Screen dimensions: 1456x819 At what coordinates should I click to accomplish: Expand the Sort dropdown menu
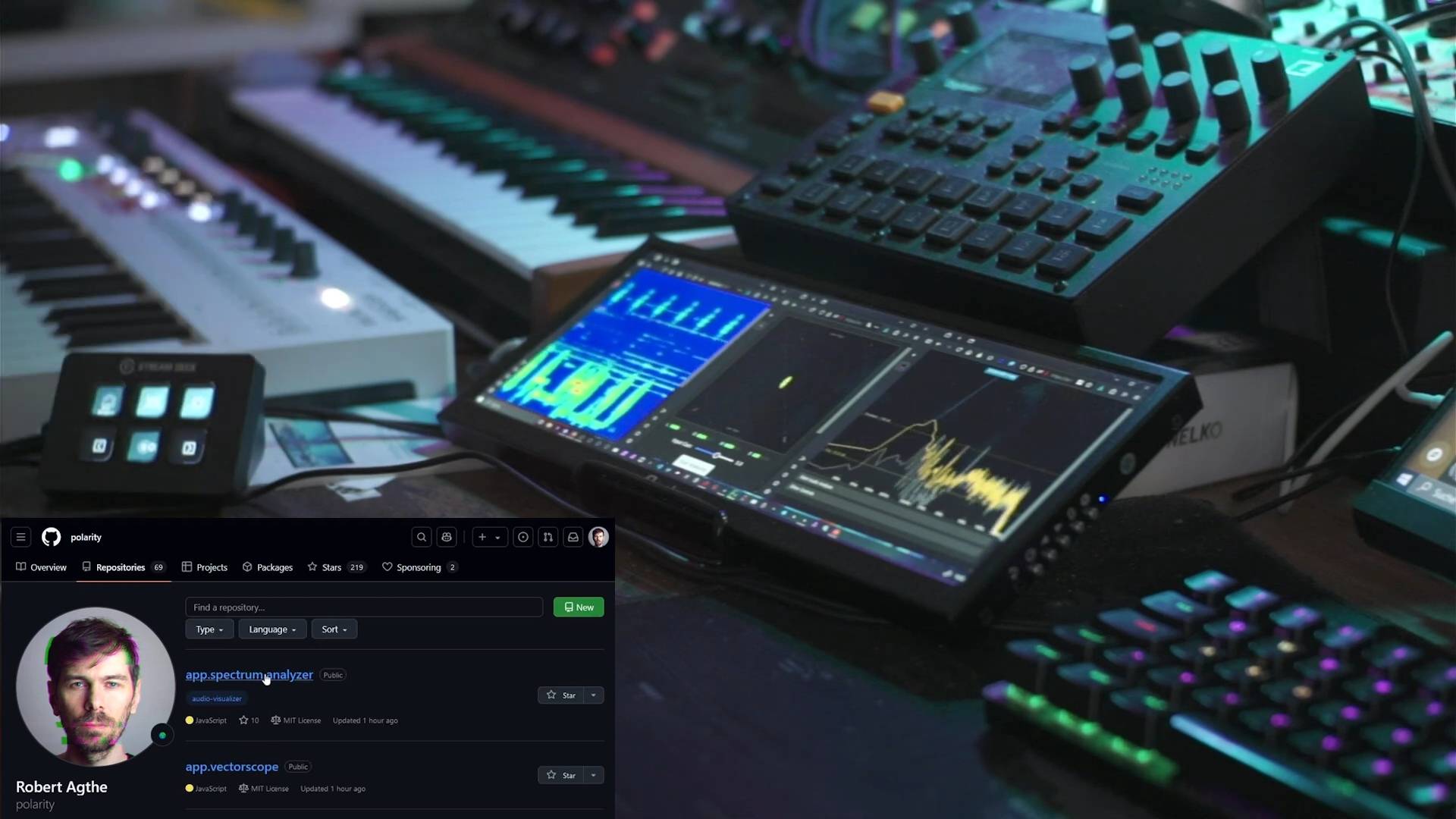tap(334, 629)
